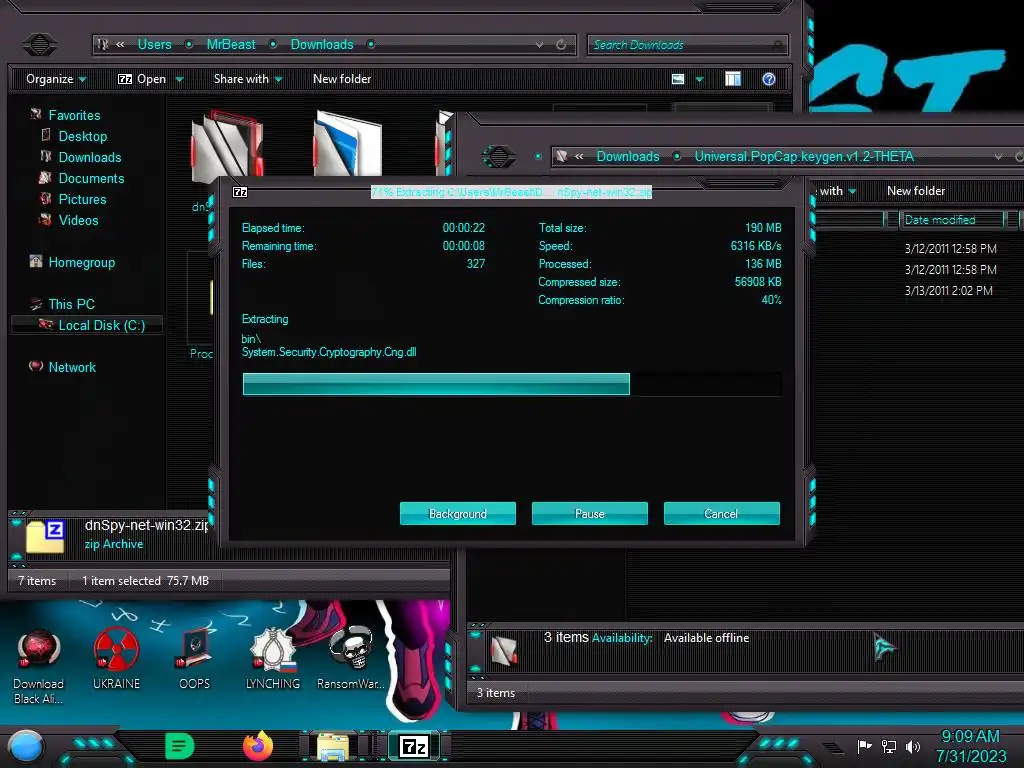Select Homegroup in the navigation pane
This screenshot has width=1024, height=768.
(82, 262)
